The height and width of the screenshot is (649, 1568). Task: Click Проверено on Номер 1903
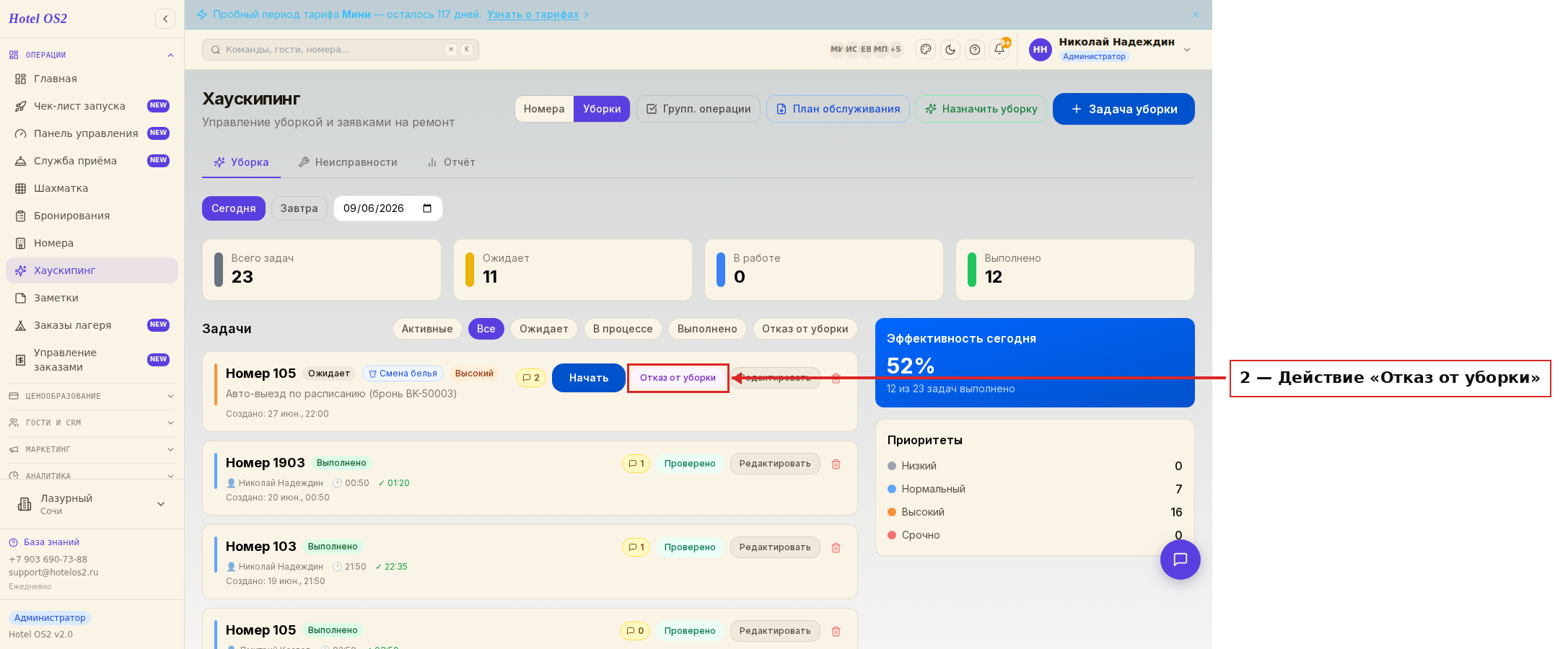(690, 464)
